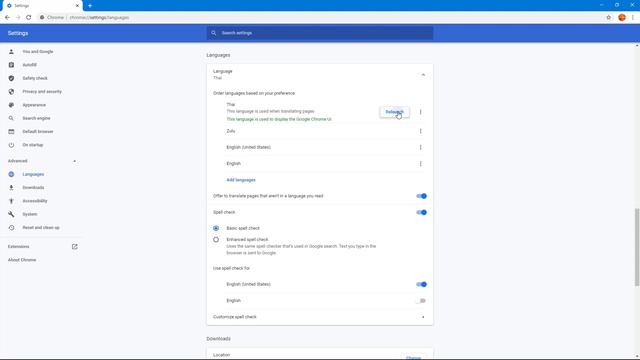Click the Downloads icon in sidebar

click(11, 188)
